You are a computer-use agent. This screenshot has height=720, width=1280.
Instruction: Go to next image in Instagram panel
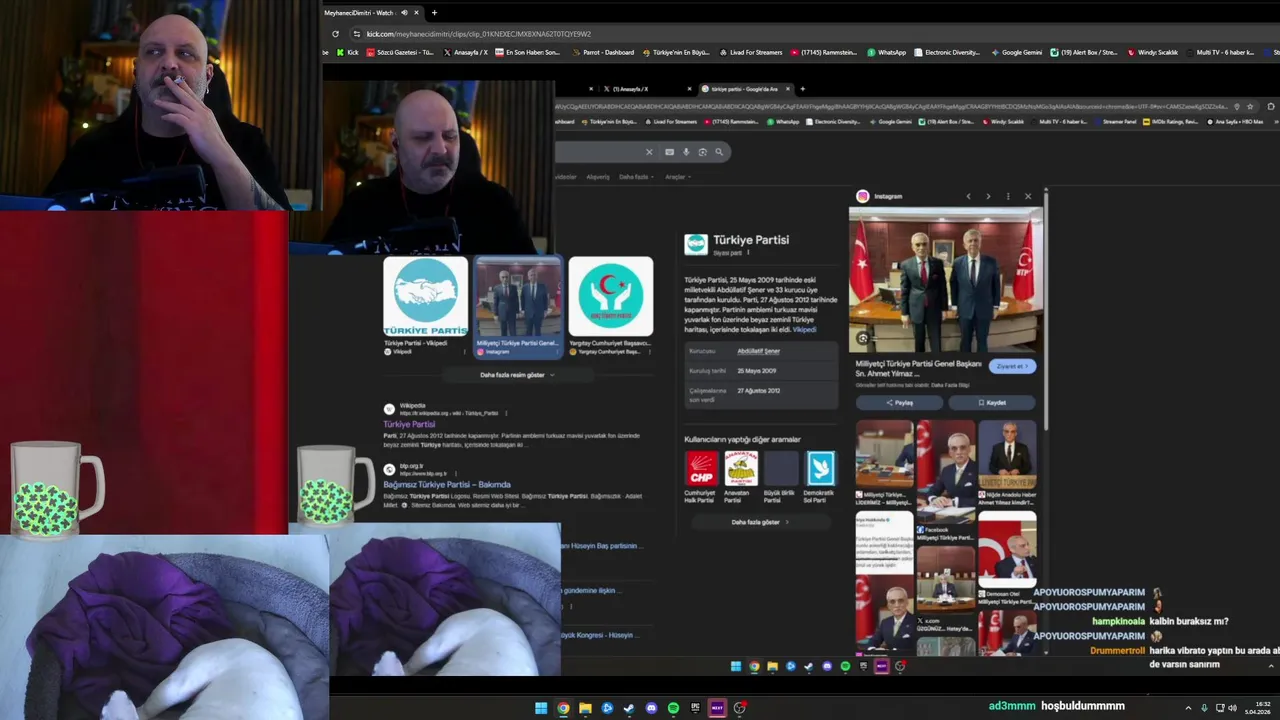click(988, 196)
